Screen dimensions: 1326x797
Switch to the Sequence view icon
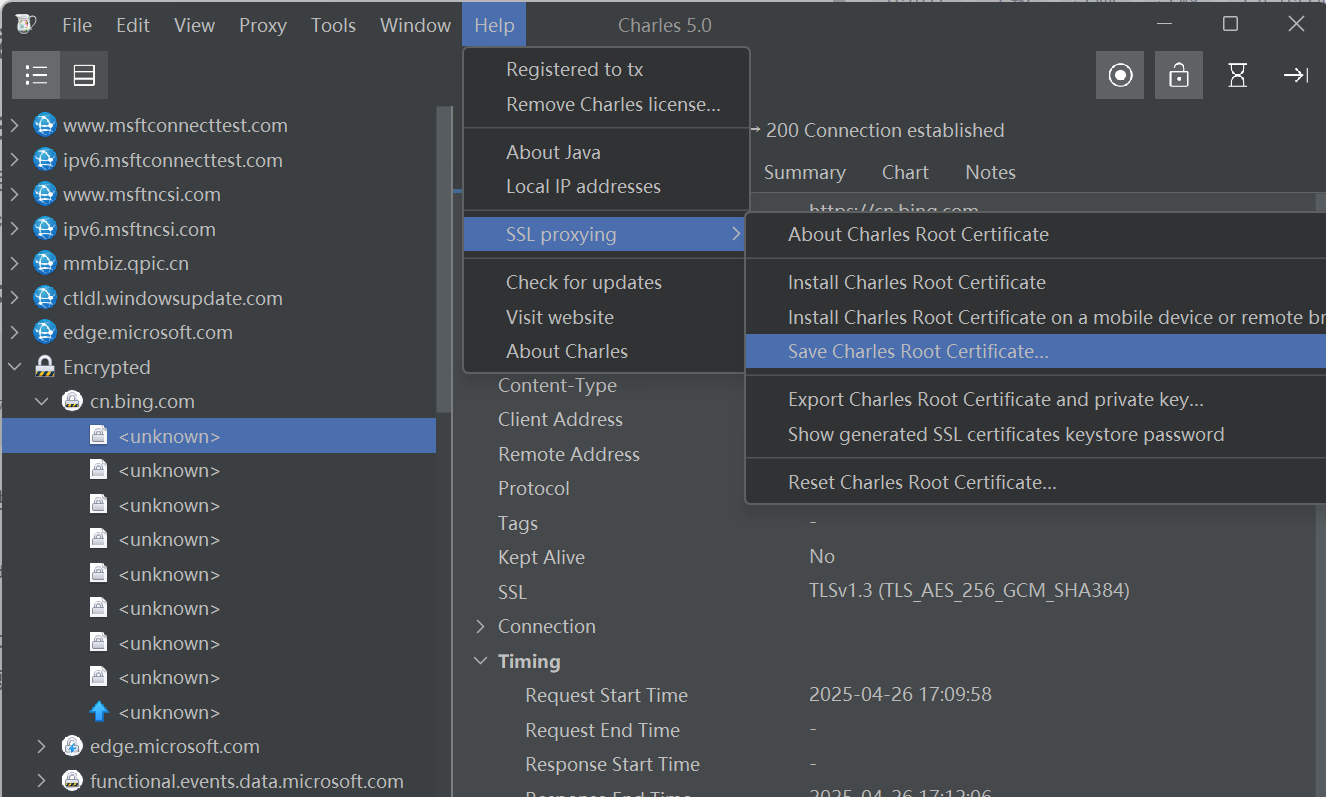tap(84, 75)
